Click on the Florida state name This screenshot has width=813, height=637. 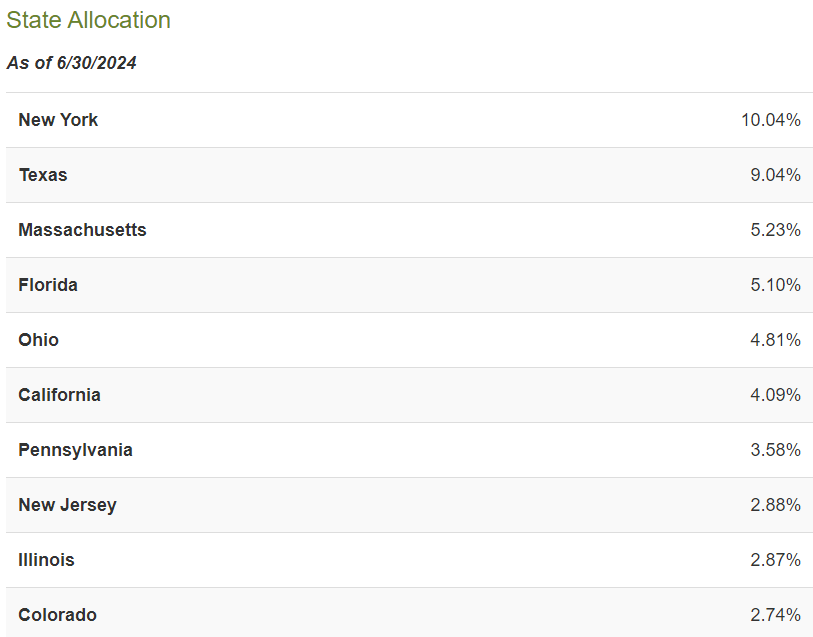(x=48, y=285)
